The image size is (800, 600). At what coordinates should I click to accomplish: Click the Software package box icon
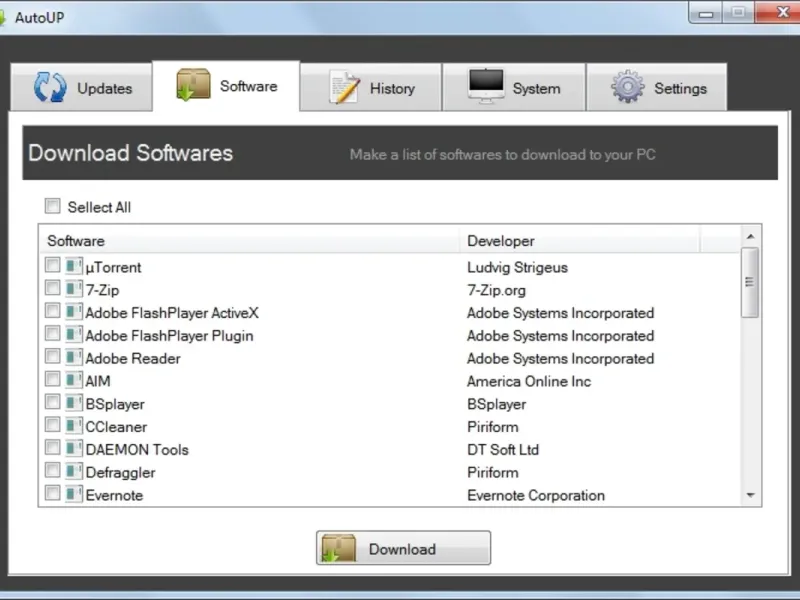193,85
